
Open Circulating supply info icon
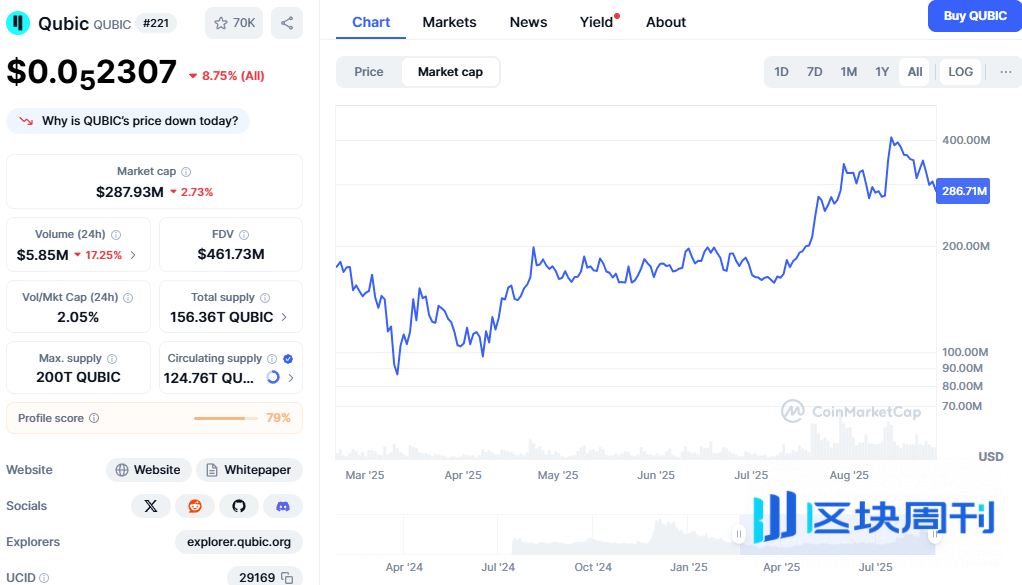[272, 359]
